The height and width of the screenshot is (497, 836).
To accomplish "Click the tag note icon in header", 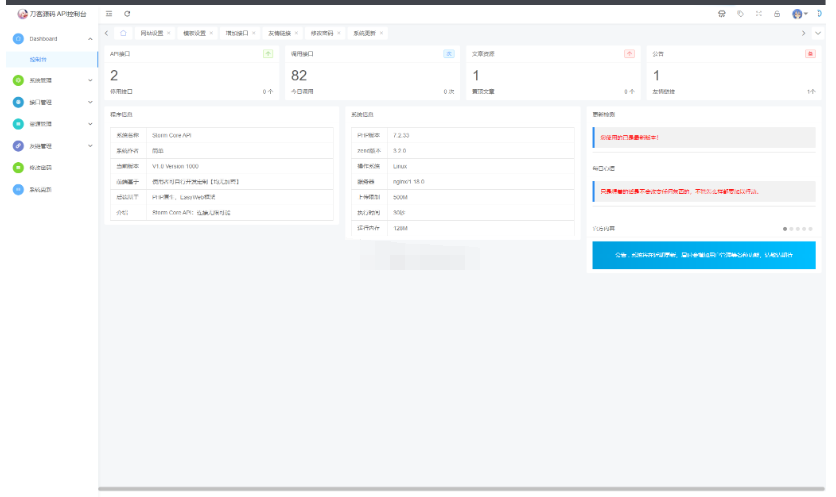I will 741,14.
